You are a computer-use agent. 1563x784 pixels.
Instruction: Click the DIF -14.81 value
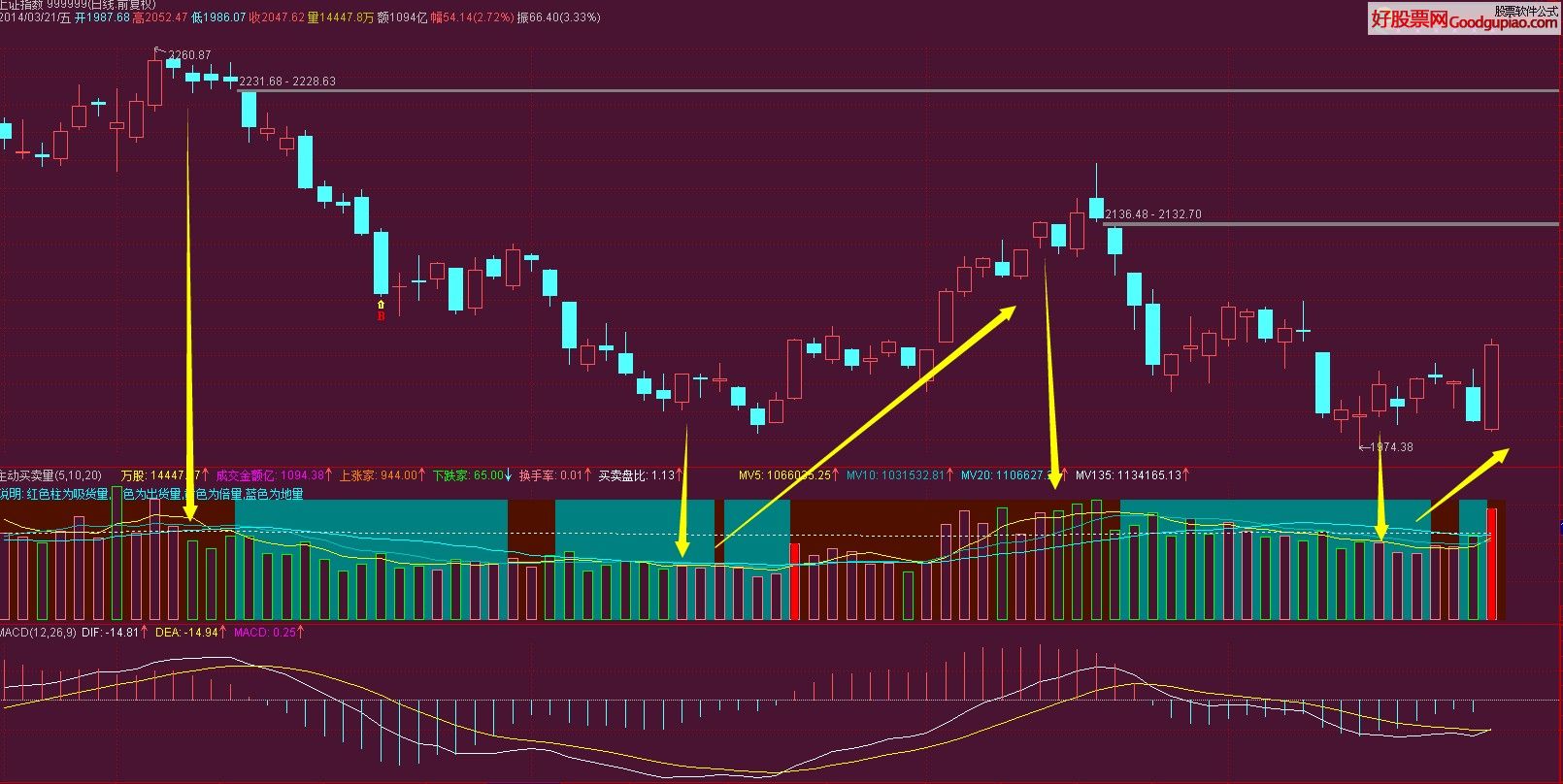click(x=116, y=633)
